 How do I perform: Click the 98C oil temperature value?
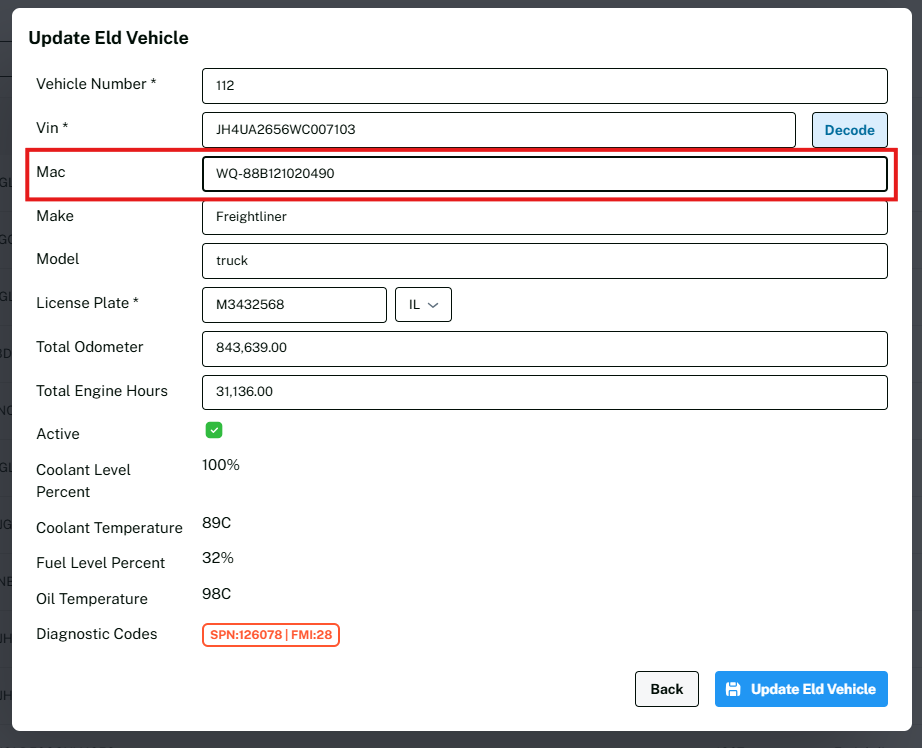point(217,594)
